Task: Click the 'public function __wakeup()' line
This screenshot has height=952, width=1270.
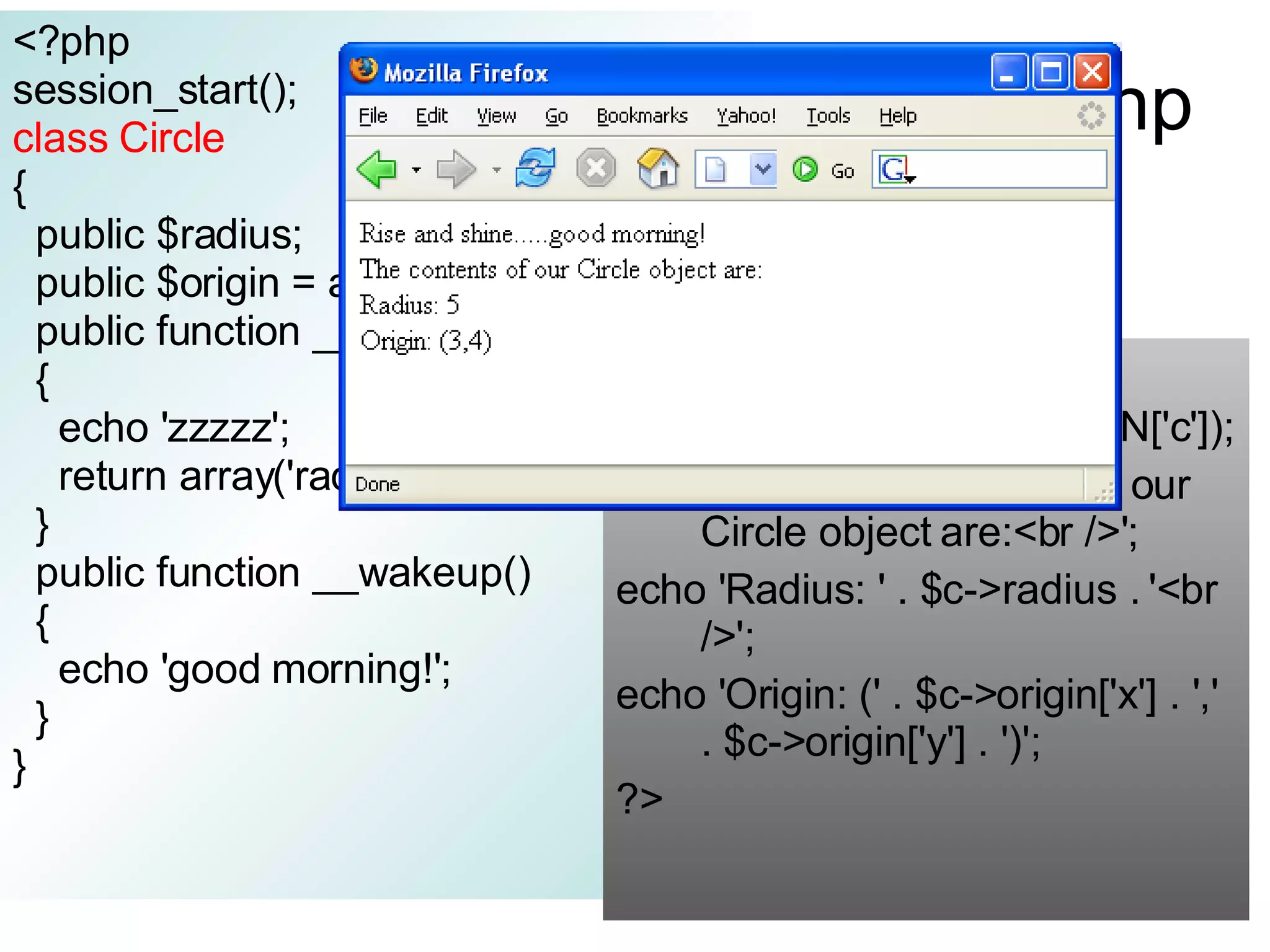Action: pos(283,573)
